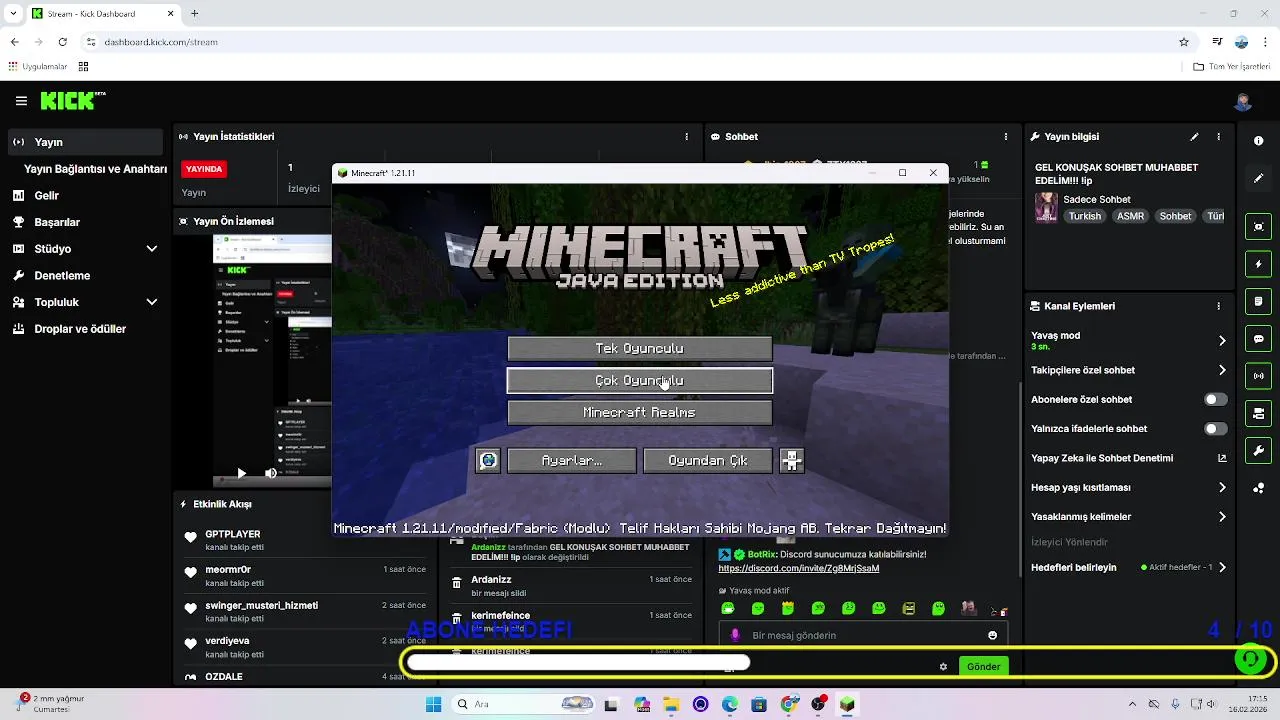Image resolution: width=1280 pixels, height=720 pixels.
Task: Click Minecraft Realms button
Action: point(640,412)
